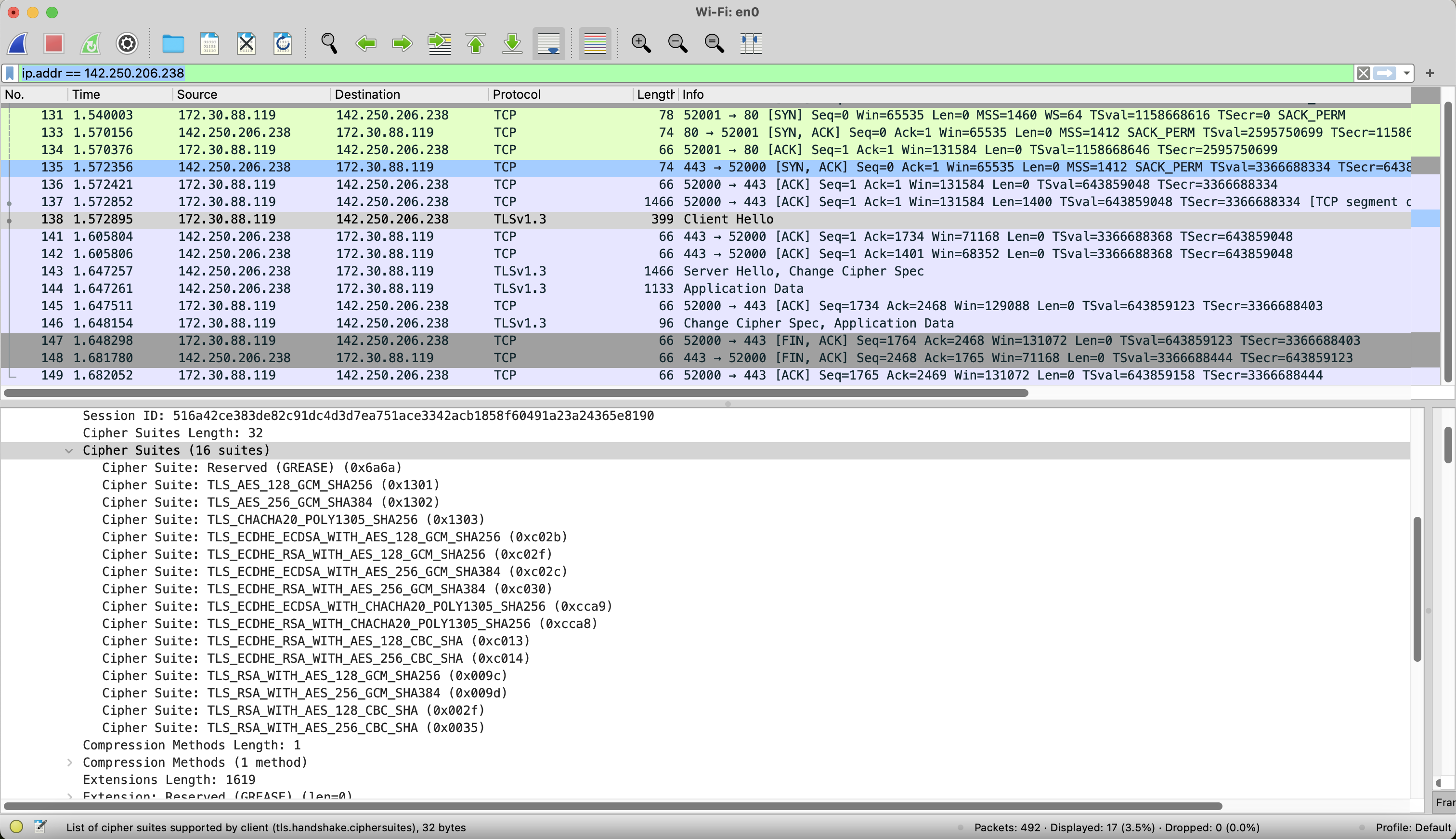The width and height of the screenshot is (1456, 839).
Task: Open capture options gear icon
Action: (x=127, y=43)
